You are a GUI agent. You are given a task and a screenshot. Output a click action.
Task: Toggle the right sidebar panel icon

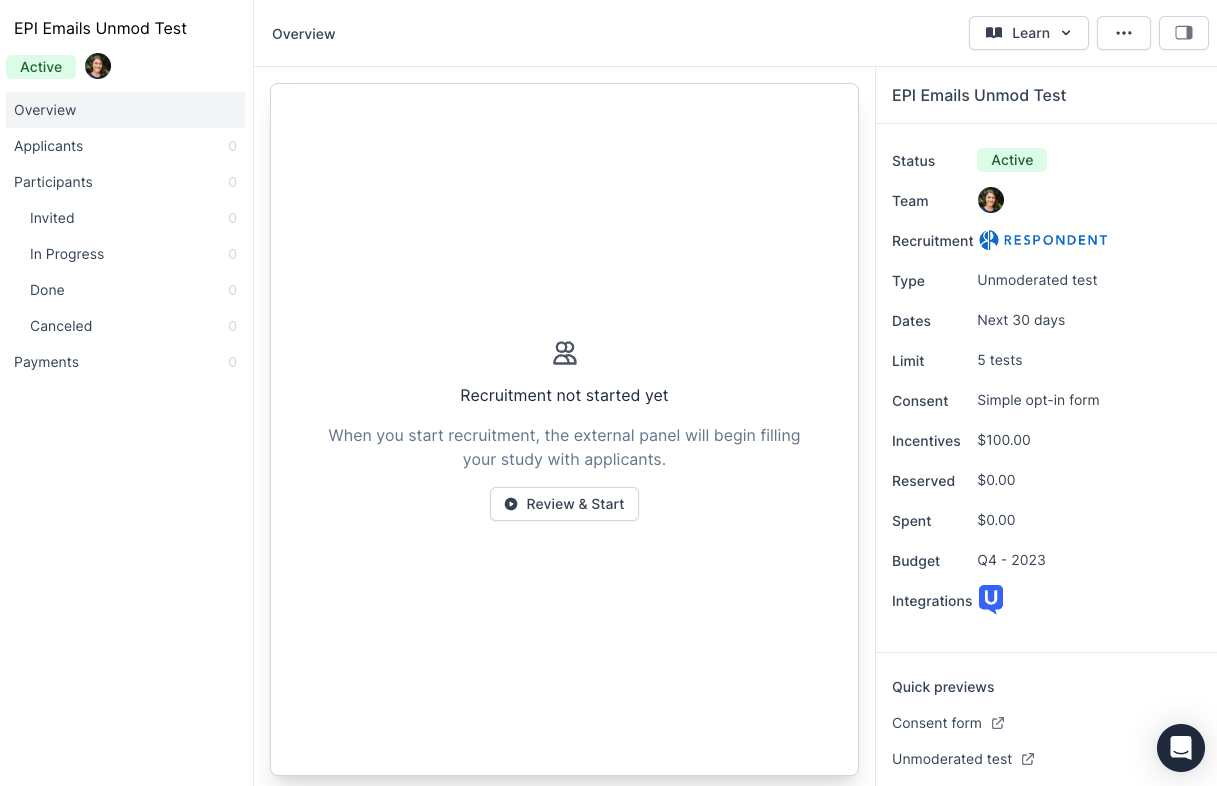1183,33
